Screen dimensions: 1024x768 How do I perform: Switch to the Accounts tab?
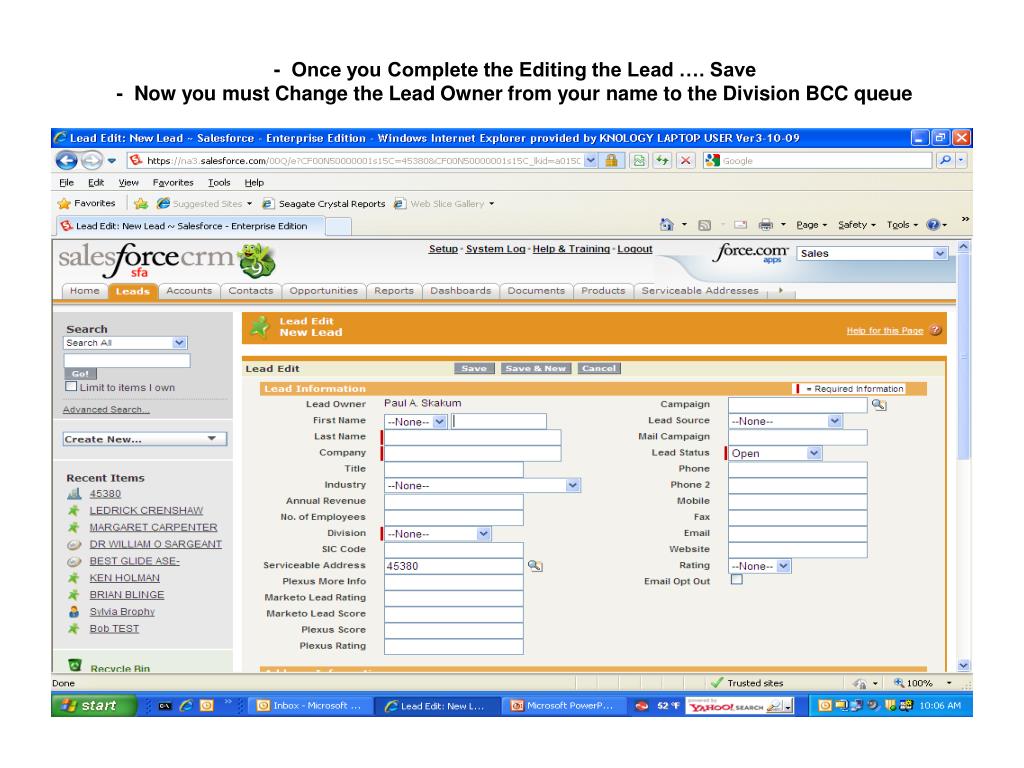pos(189,291)
